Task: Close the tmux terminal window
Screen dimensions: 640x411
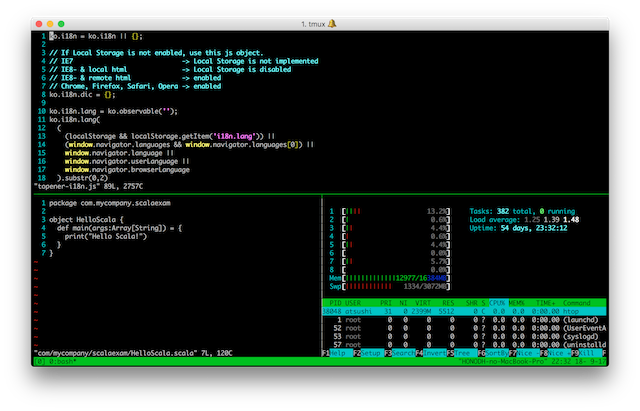Action: tap(37, 22)
